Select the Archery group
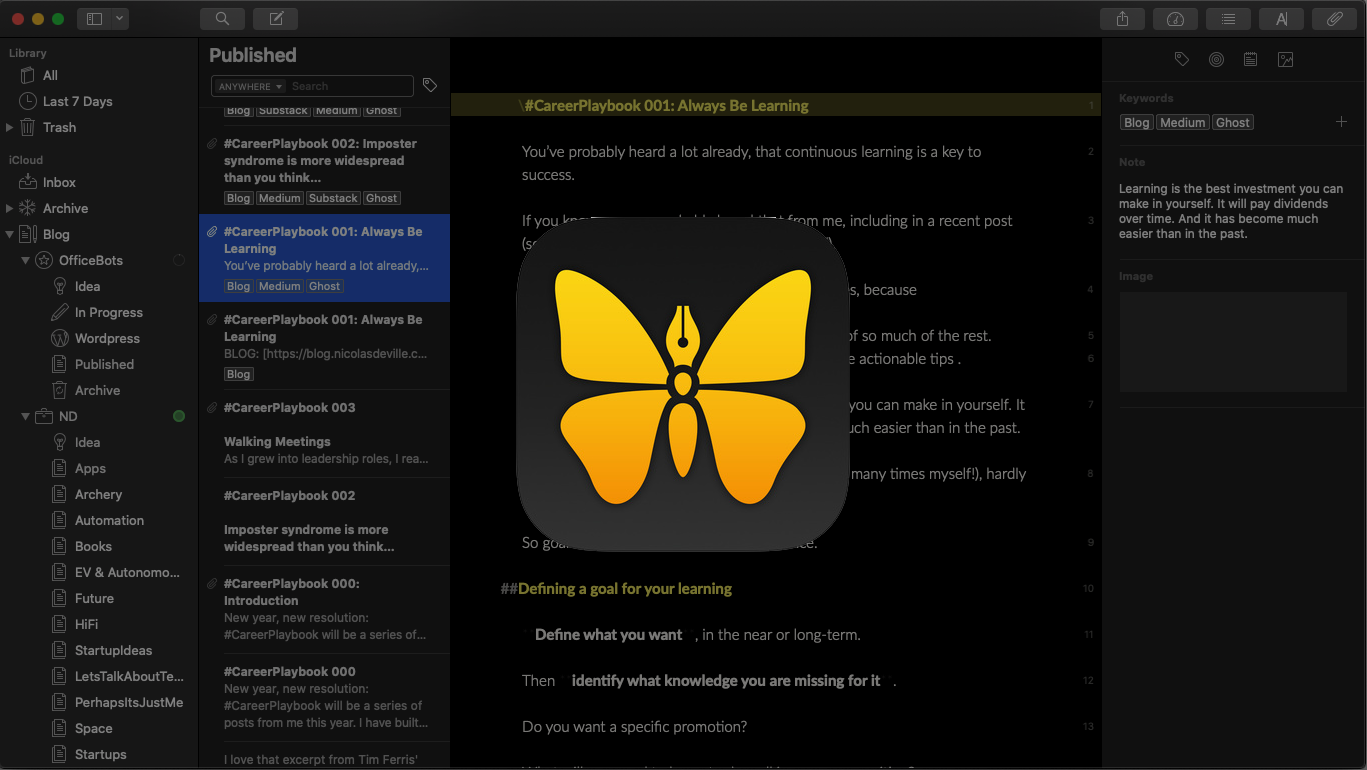This screenshot has height=770, width=1367. [x=98, y=494]
